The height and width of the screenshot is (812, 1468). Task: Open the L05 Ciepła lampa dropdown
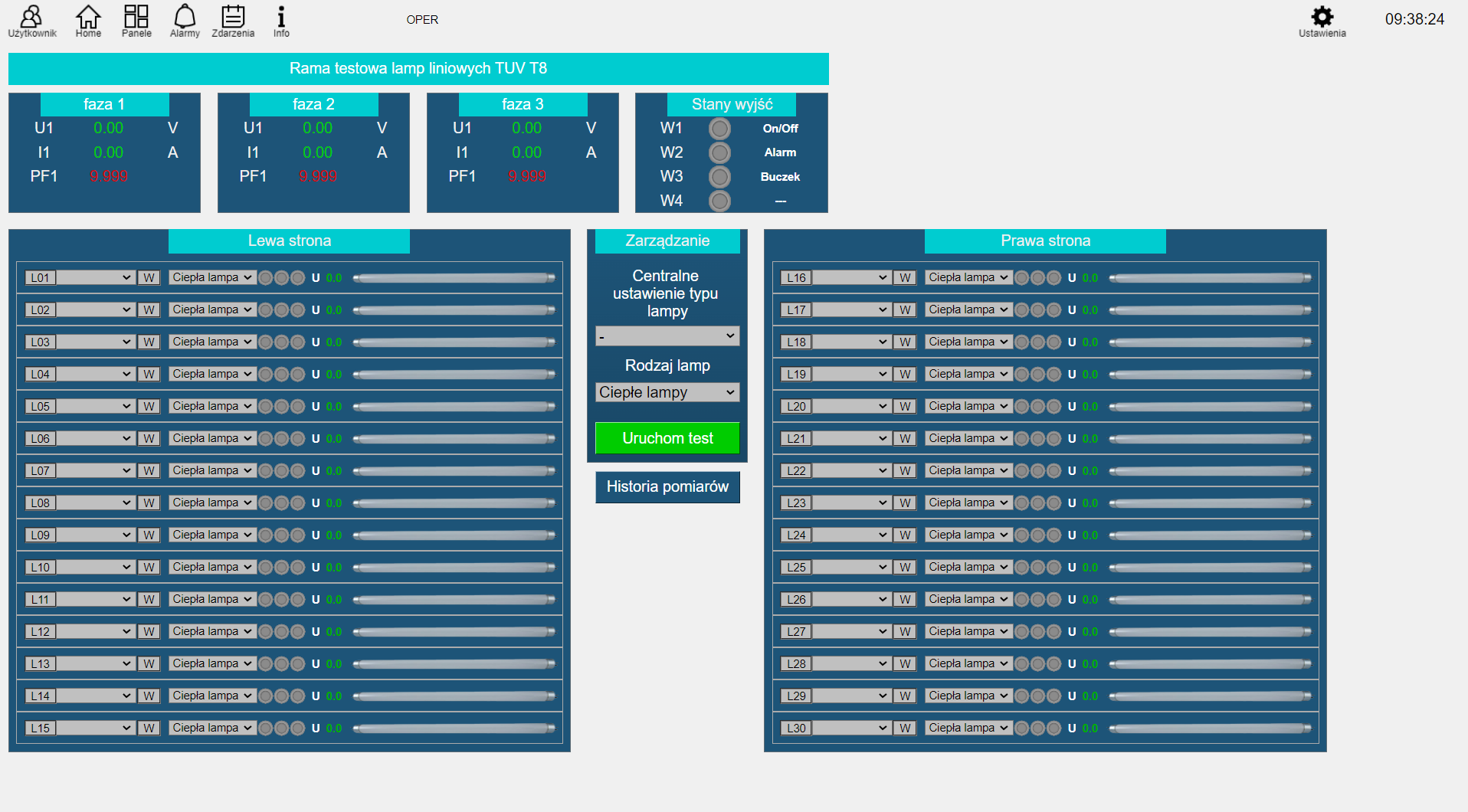click(211, 407)
